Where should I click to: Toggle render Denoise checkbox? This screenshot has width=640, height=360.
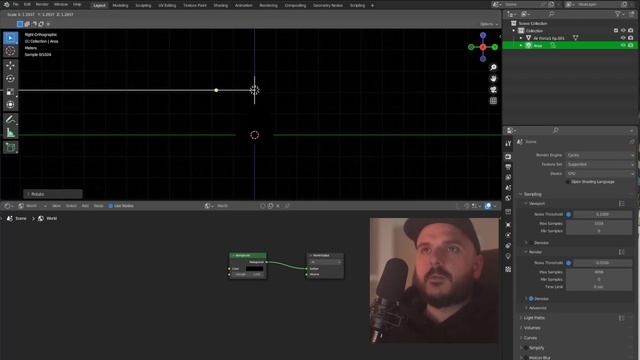[x=531, y=299]
